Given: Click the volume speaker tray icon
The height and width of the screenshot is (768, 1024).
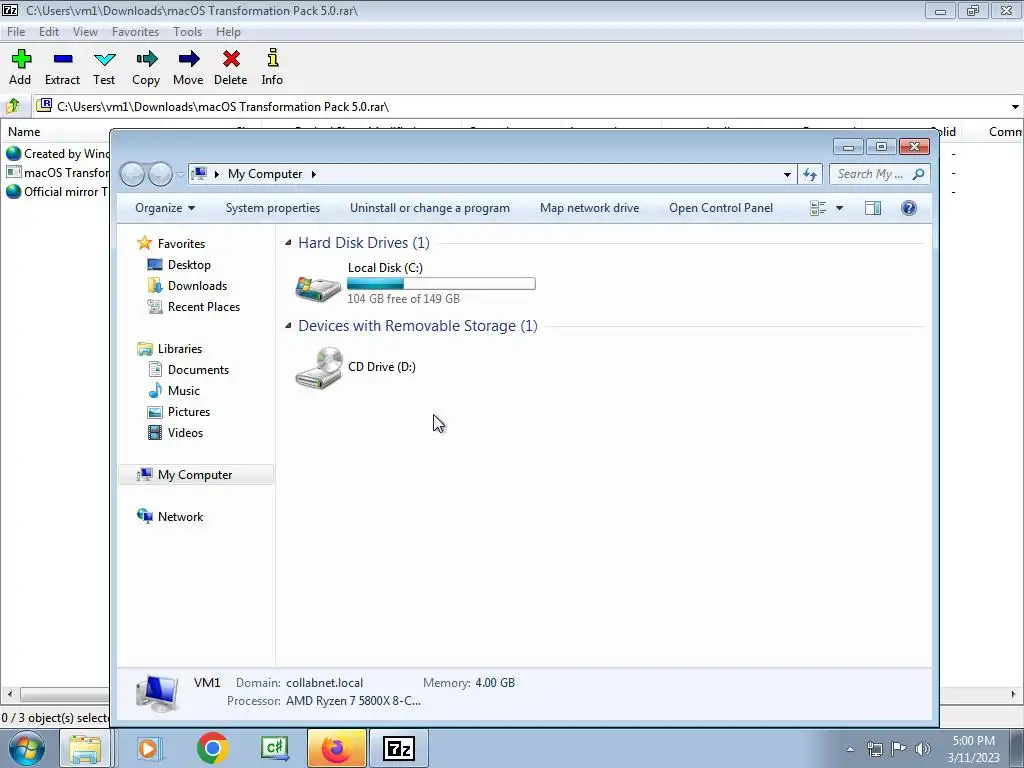Looking at the screenshot, I should (923, 749).
